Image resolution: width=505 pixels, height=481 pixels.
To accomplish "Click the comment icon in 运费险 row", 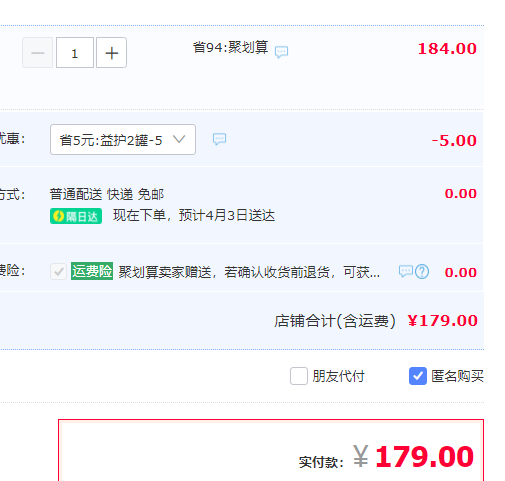I will pos(406,271).
